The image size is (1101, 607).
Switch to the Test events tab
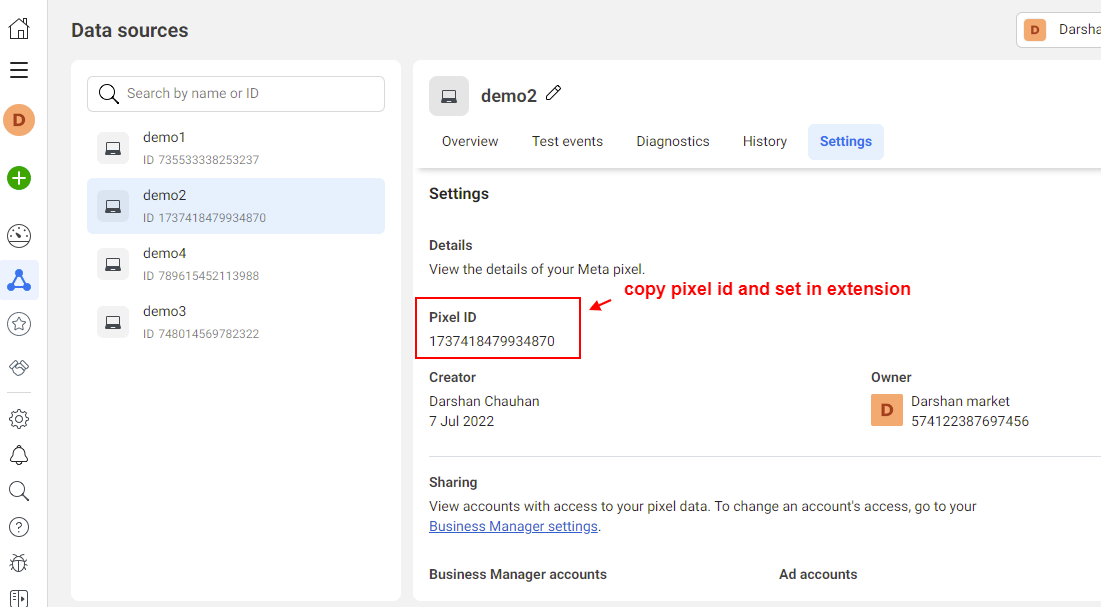tap(567, 141)
